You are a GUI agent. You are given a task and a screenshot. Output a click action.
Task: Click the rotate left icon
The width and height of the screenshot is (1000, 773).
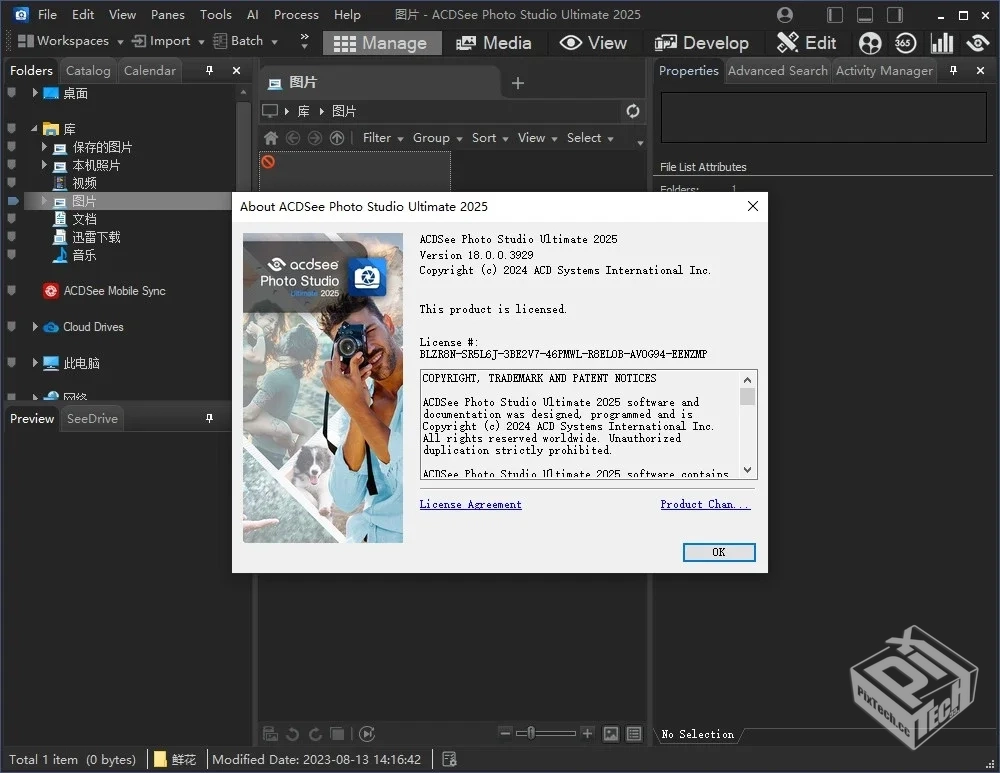(x=293, y=733)
